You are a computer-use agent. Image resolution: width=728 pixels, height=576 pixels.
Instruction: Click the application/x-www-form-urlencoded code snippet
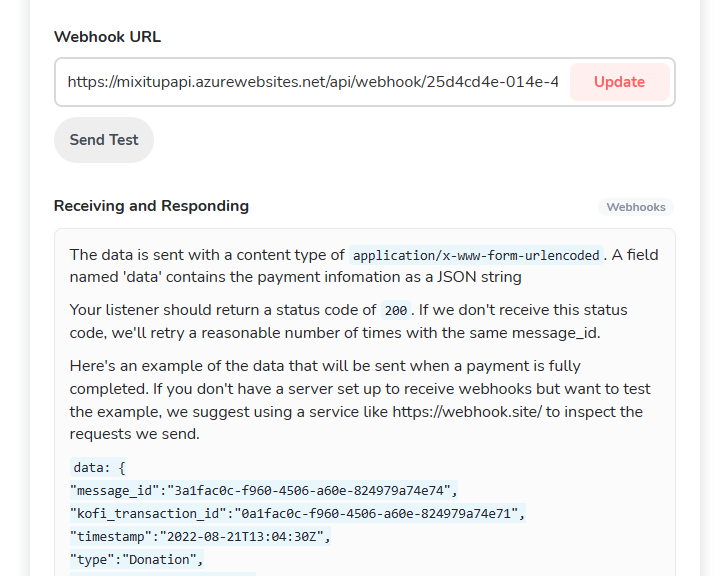click(x=477, y=255)
